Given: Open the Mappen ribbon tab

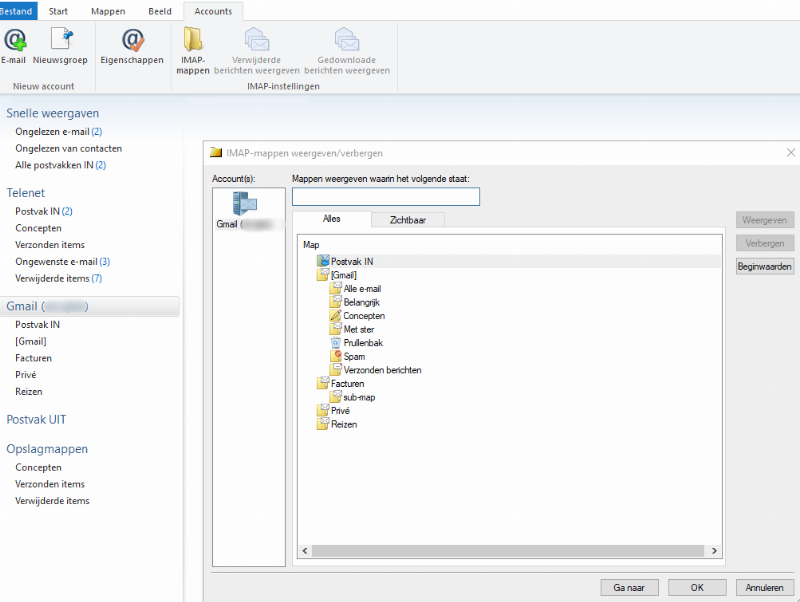Looking at the screenshot, I should (x=108, y=11).
